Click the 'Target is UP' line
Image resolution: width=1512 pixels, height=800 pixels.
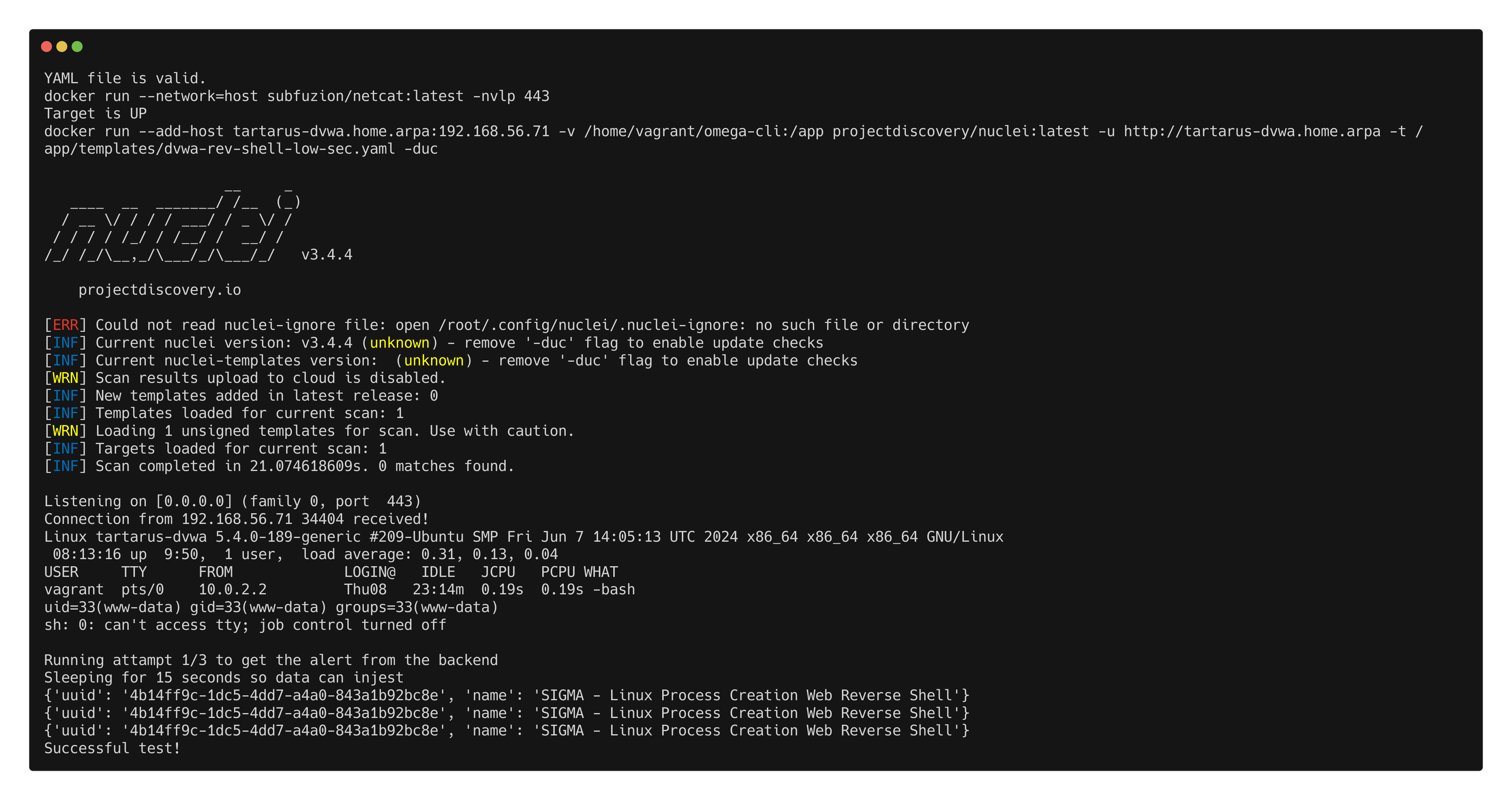[x=95, y=114]
